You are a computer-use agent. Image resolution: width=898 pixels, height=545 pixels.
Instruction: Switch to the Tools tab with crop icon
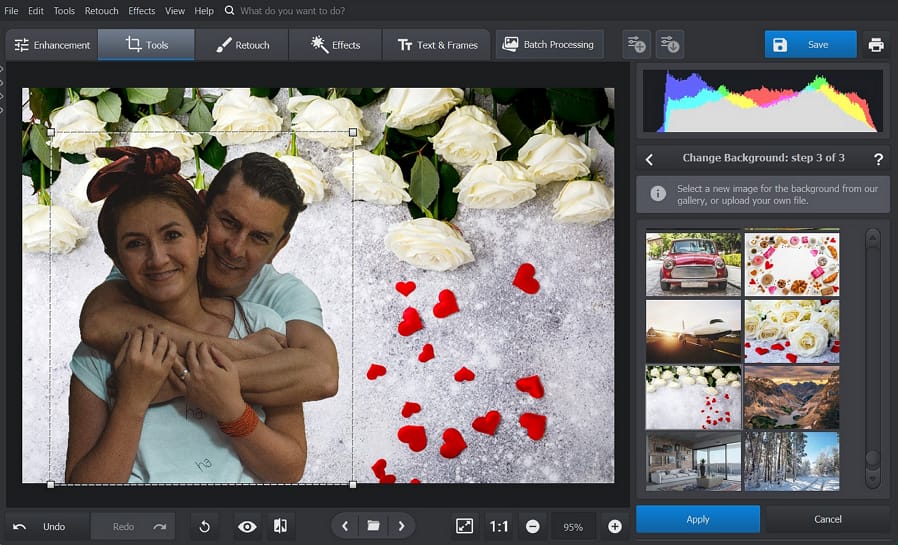coord(147,45)
